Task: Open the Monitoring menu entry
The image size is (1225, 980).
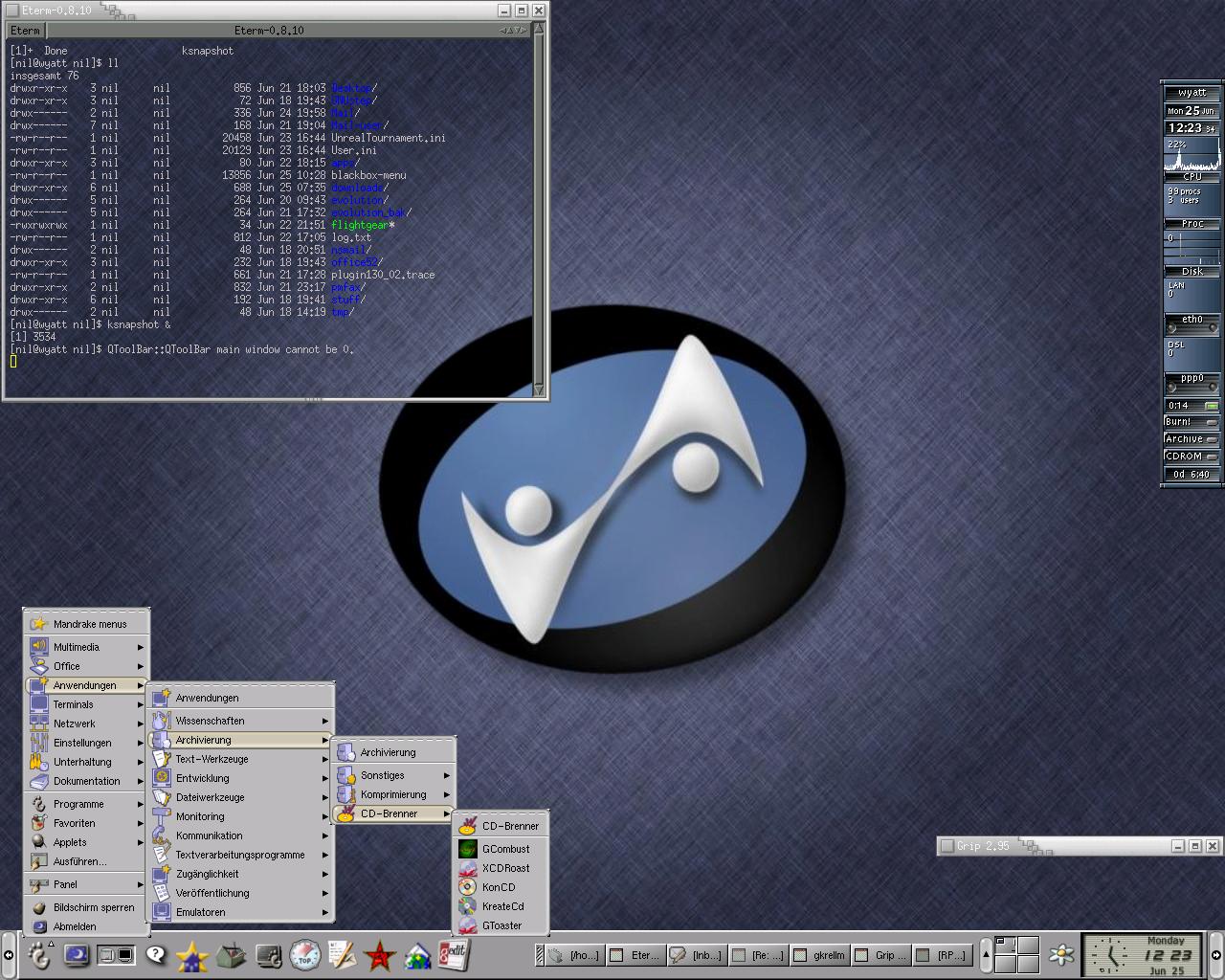Action: (240, 816)
